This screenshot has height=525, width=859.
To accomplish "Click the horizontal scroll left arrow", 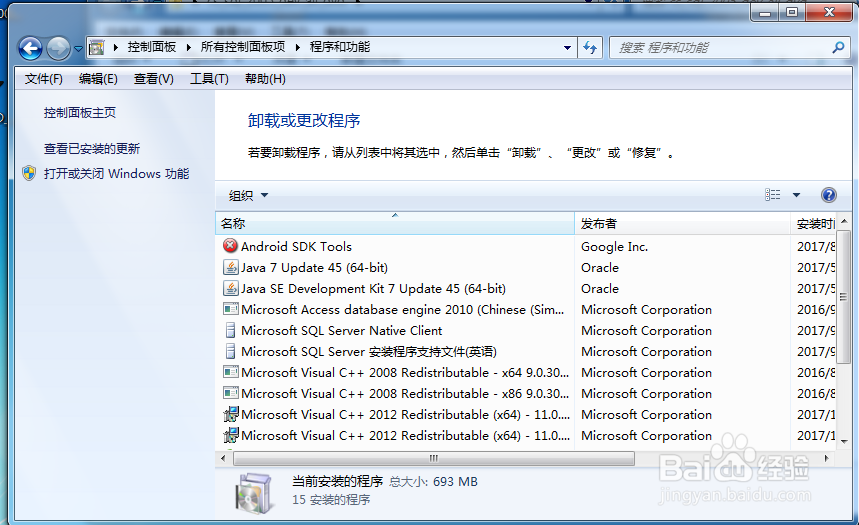I will click(x=223, y=458).
